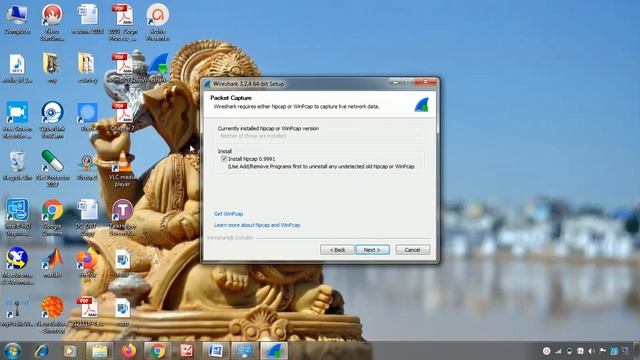640x360 pixels.
Task: Open the Windows Start menu
Action: 12,351
